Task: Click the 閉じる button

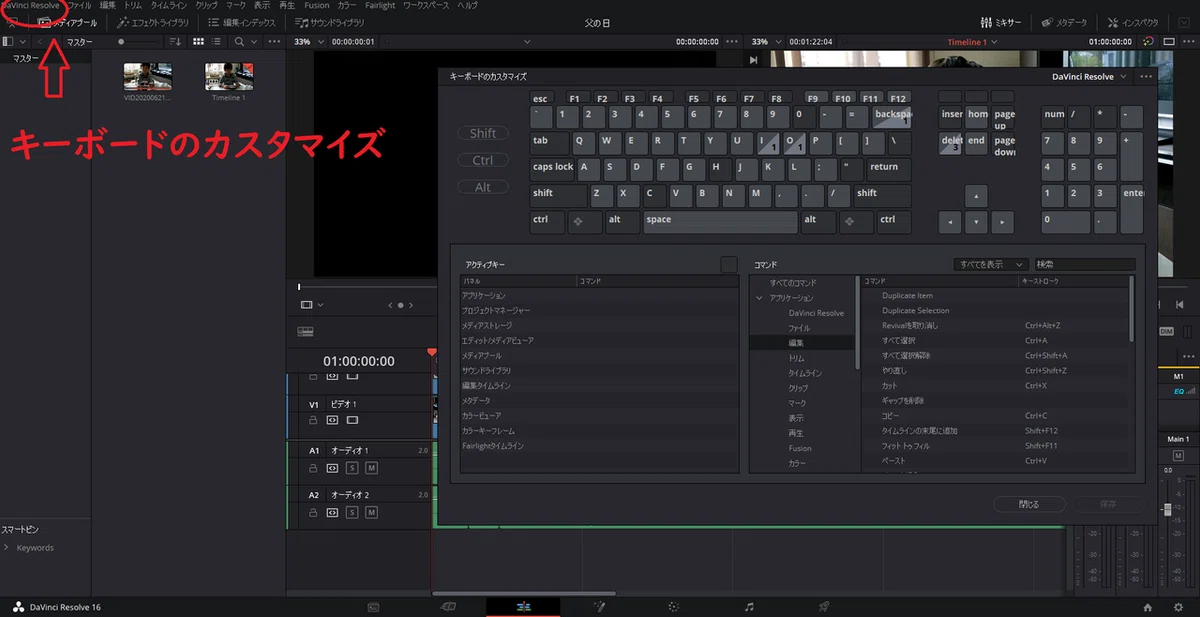Action: pyautogui.click(x=1029, y=504)
